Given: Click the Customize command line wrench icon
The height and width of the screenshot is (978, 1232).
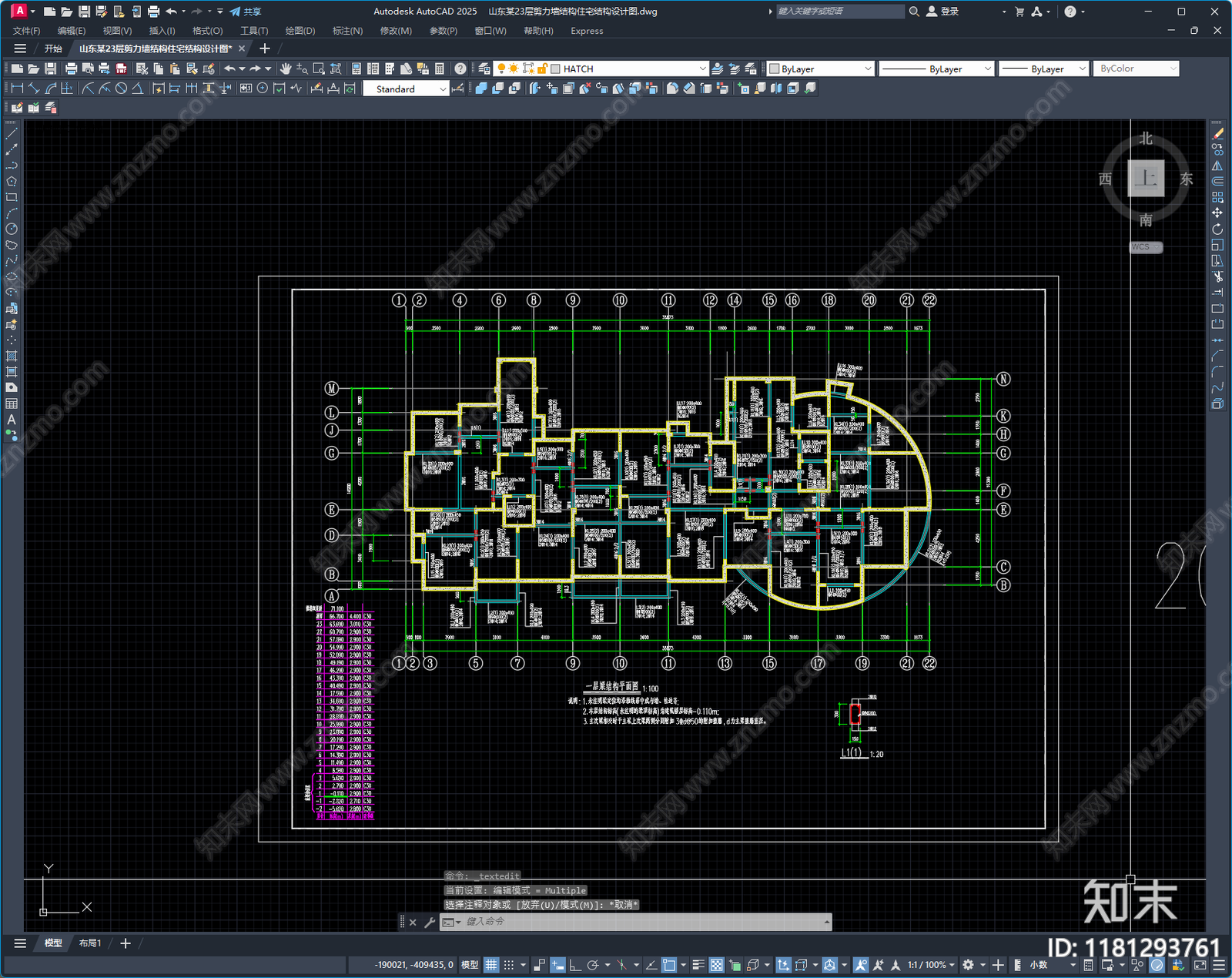Looking at the screenshot, I should (x=430, y=922).
